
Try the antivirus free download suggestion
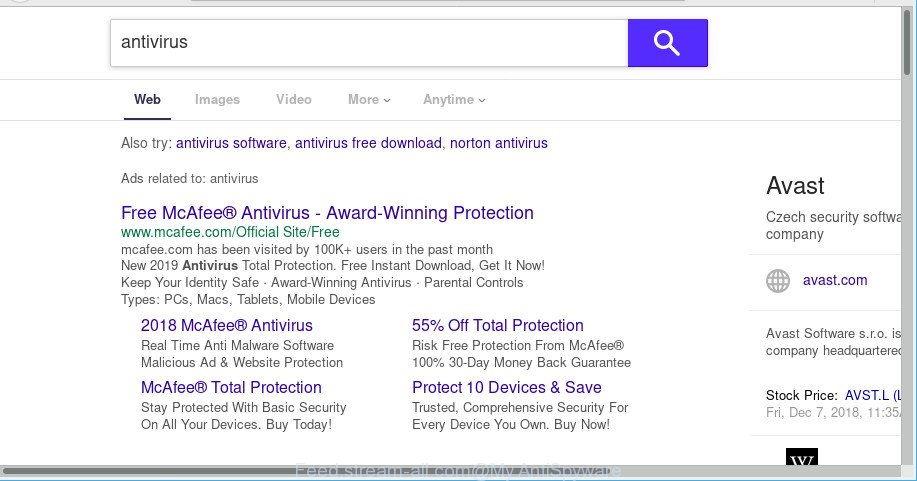click(368, 143)
